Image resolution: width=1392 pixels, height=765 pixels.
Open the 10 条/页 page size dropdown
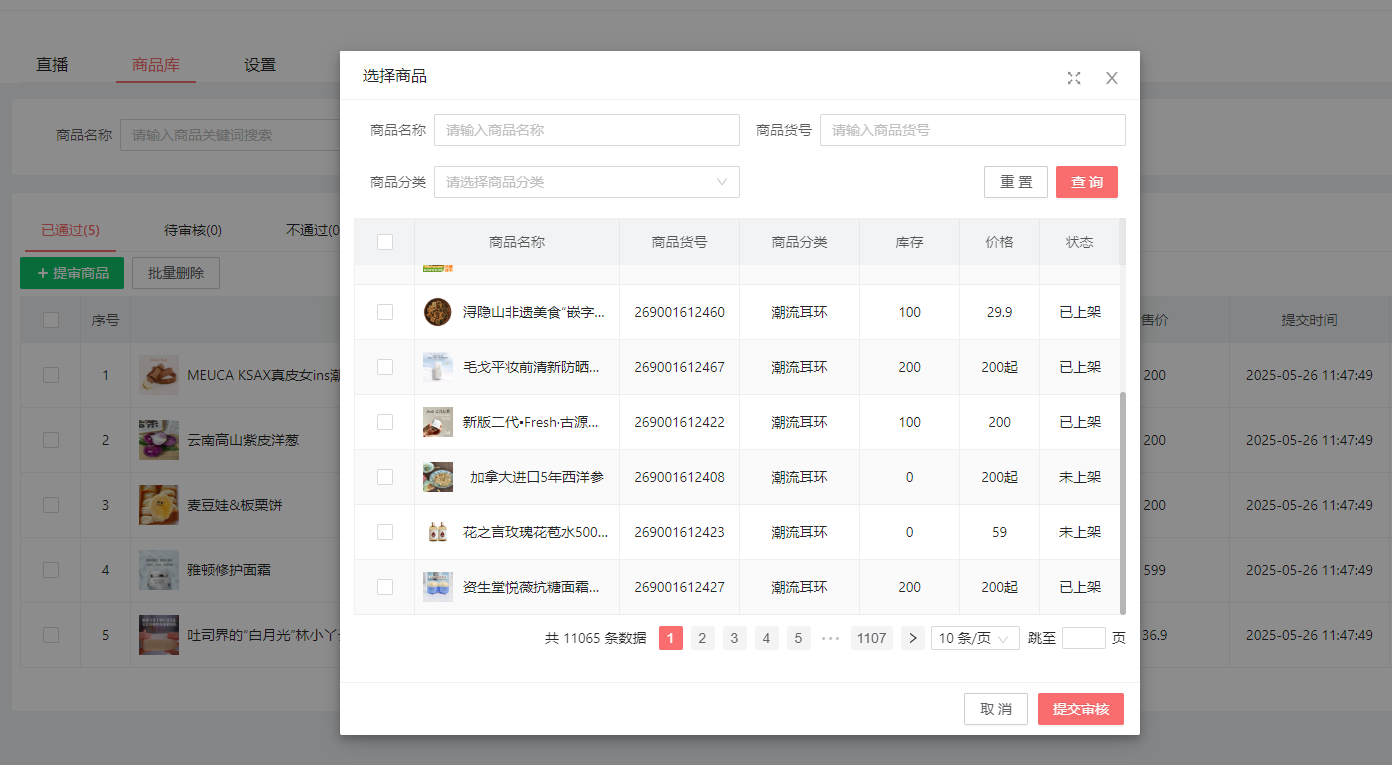pyautogui.click(x=974, y=638)
